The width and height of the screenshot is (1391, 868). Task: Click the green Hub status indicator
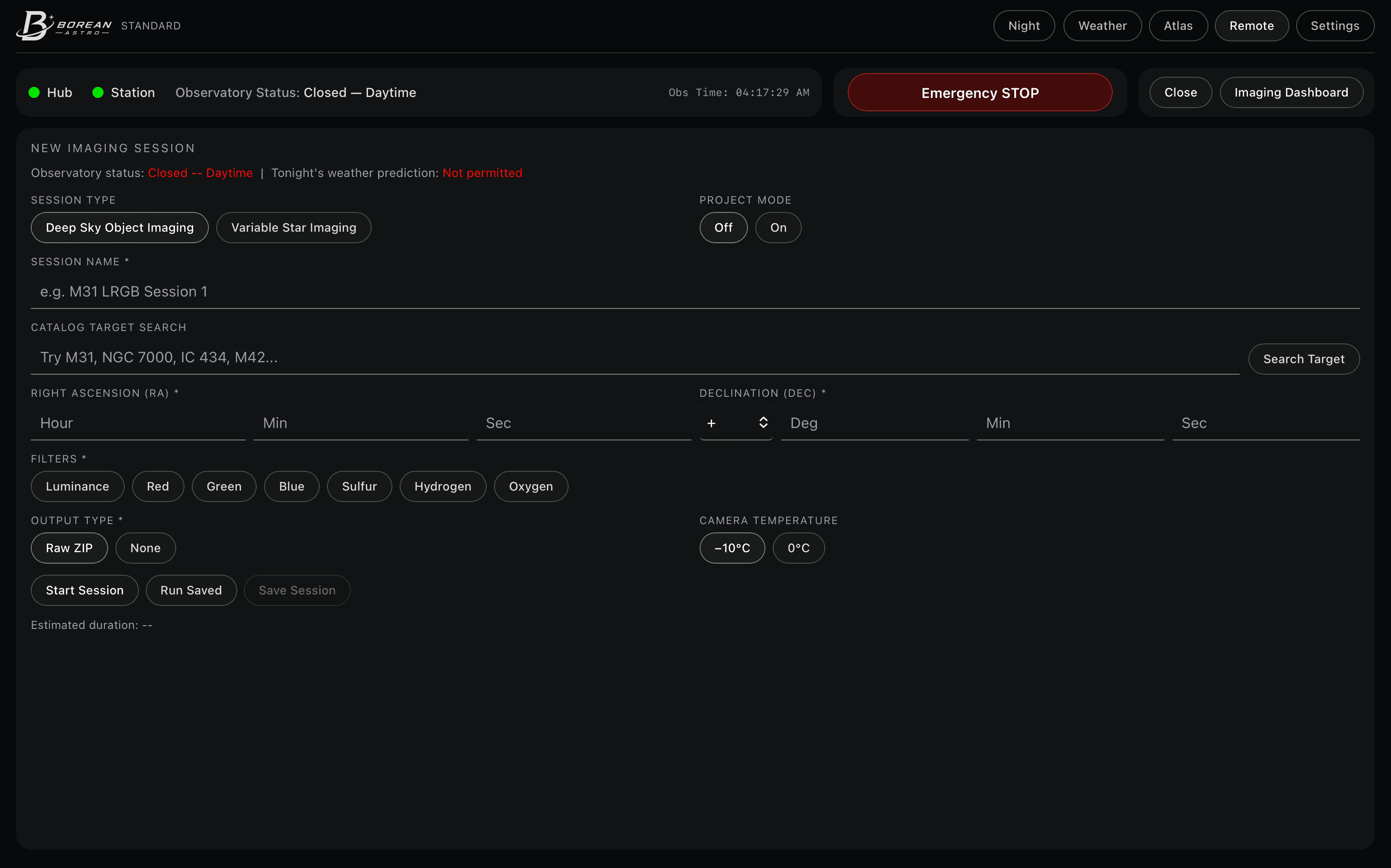coord(34,92)
